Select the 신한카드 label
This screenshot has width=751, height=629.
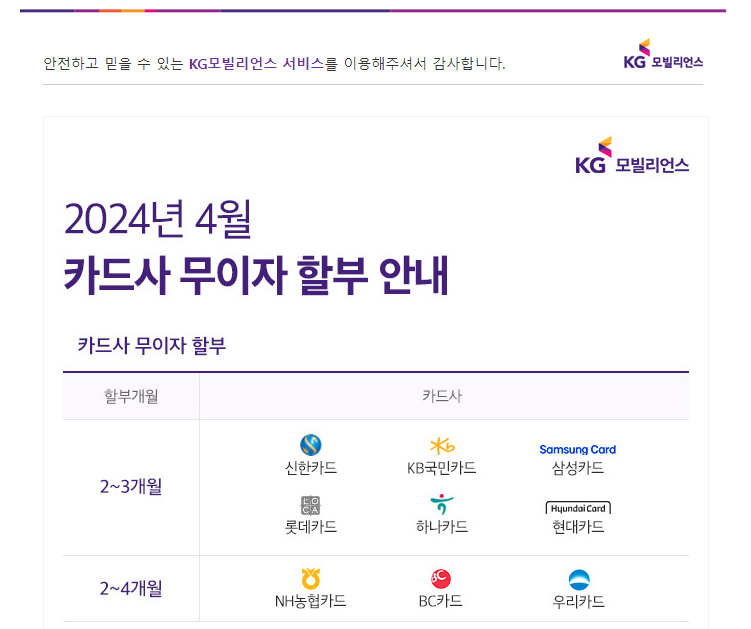[311, 468]
